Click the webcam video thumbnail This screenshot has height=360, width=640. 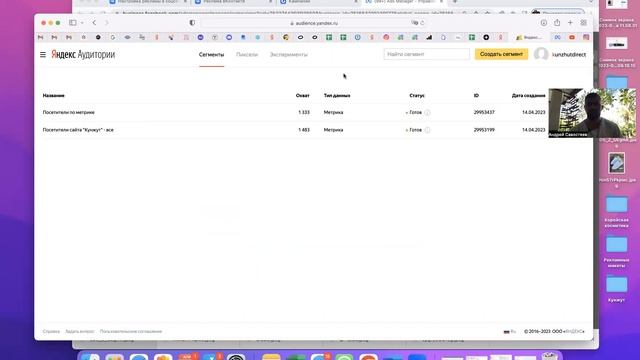click(x=592, y=113)
